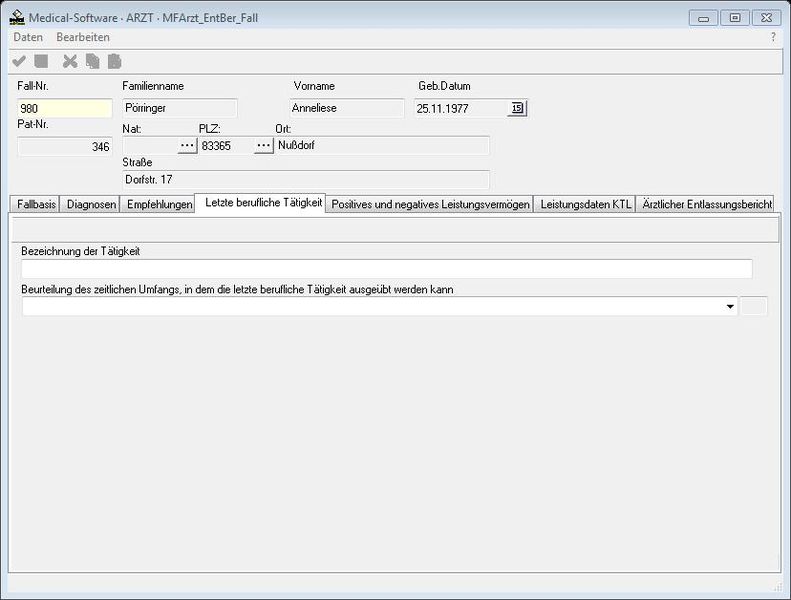Click the square stop toolbar icon

click(x=41, y=61)
